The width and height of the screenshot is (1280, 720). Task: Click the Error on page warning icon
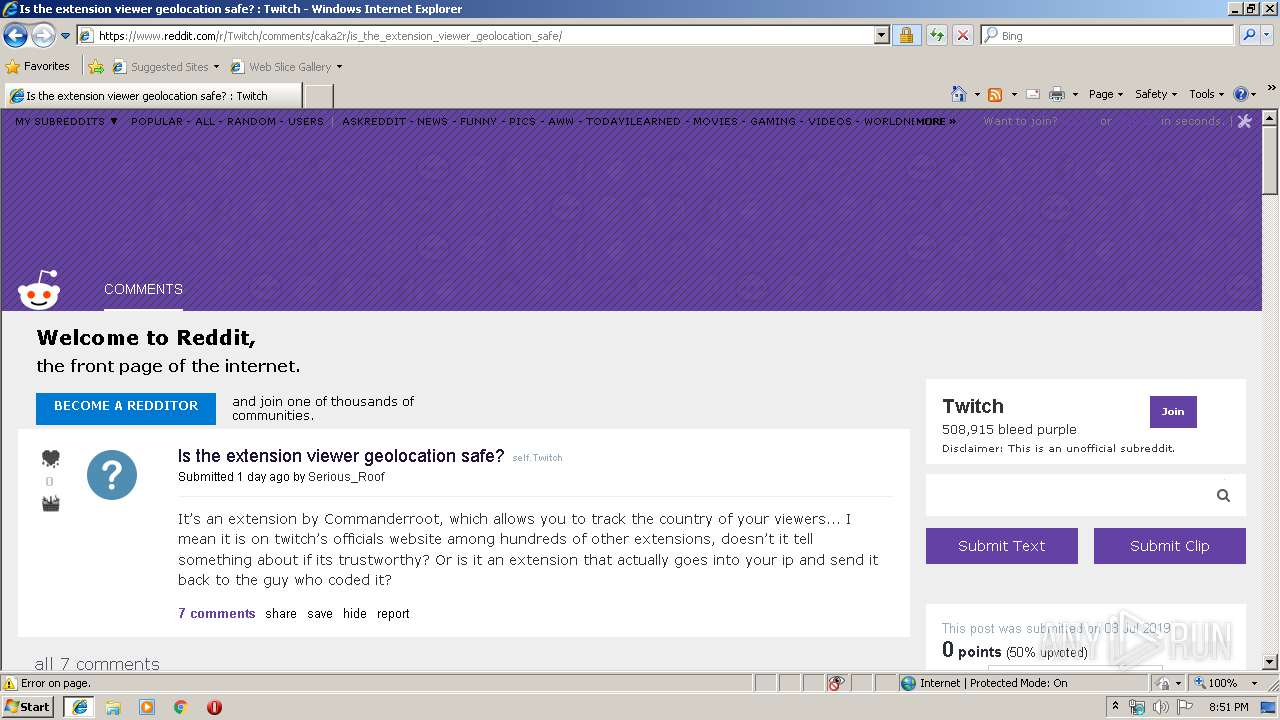coord(10,683)
